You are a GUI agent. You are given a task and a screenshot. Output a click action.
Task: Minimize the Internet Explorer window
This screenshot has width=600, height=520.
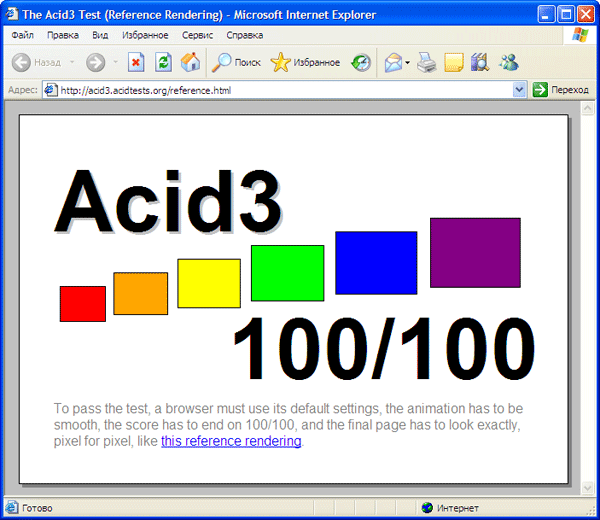tap(546, 15)
